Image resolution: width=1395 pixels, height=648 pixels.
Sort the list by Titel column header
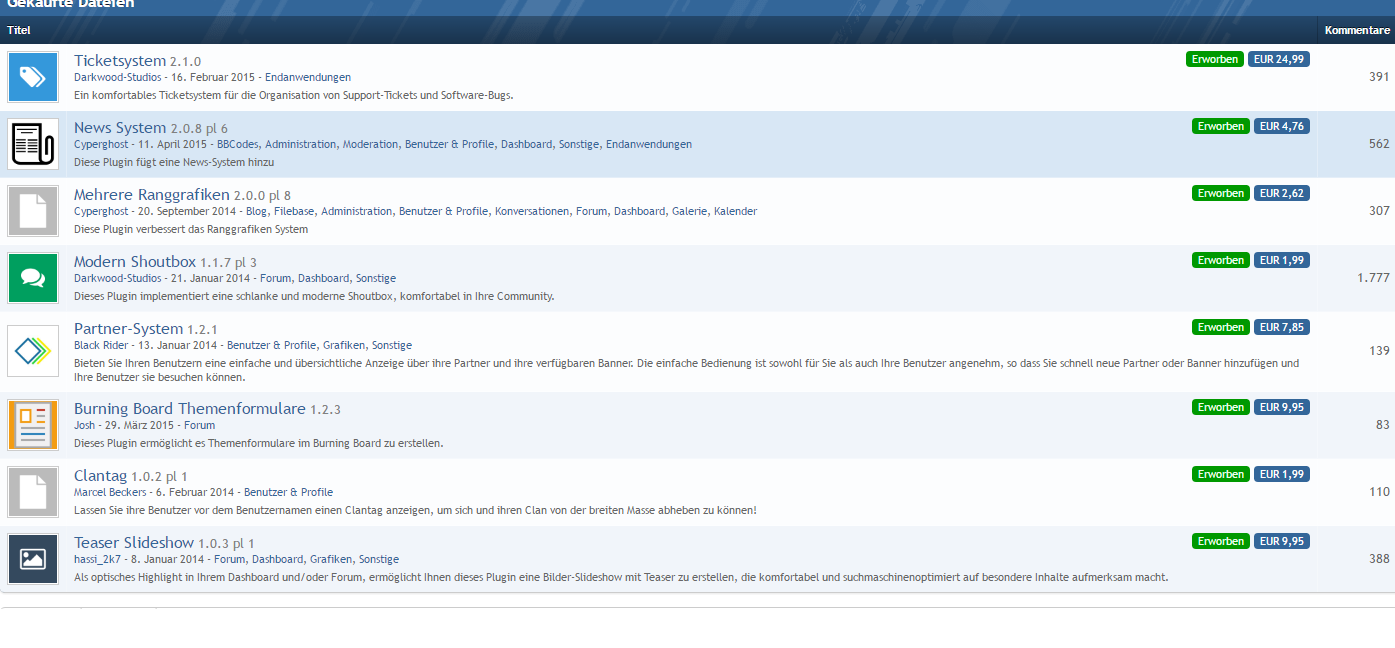pos(19,31)
